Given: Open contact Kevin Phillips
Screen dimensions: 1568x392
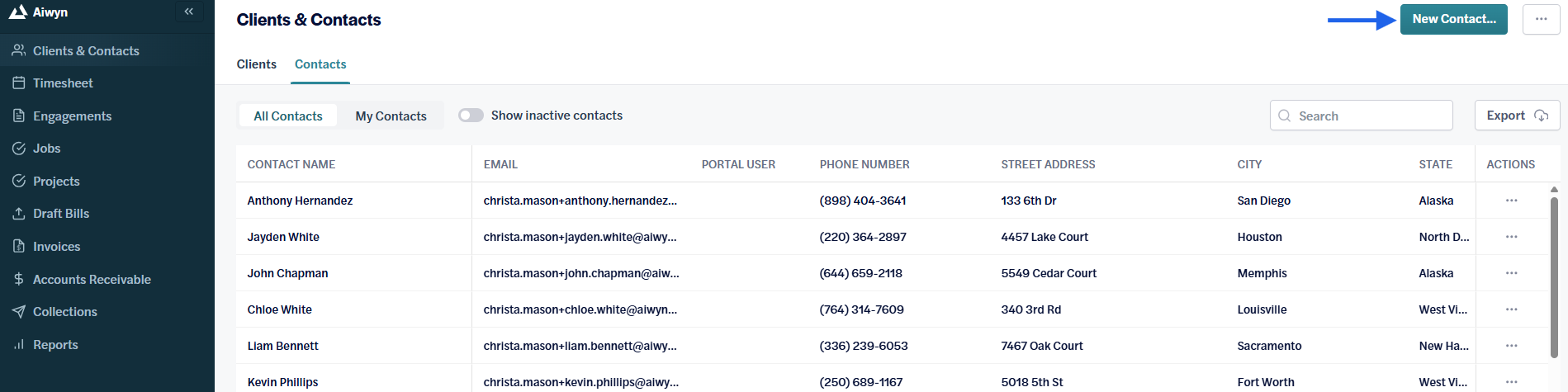Looking at the screenshot, I should (282, 382).
